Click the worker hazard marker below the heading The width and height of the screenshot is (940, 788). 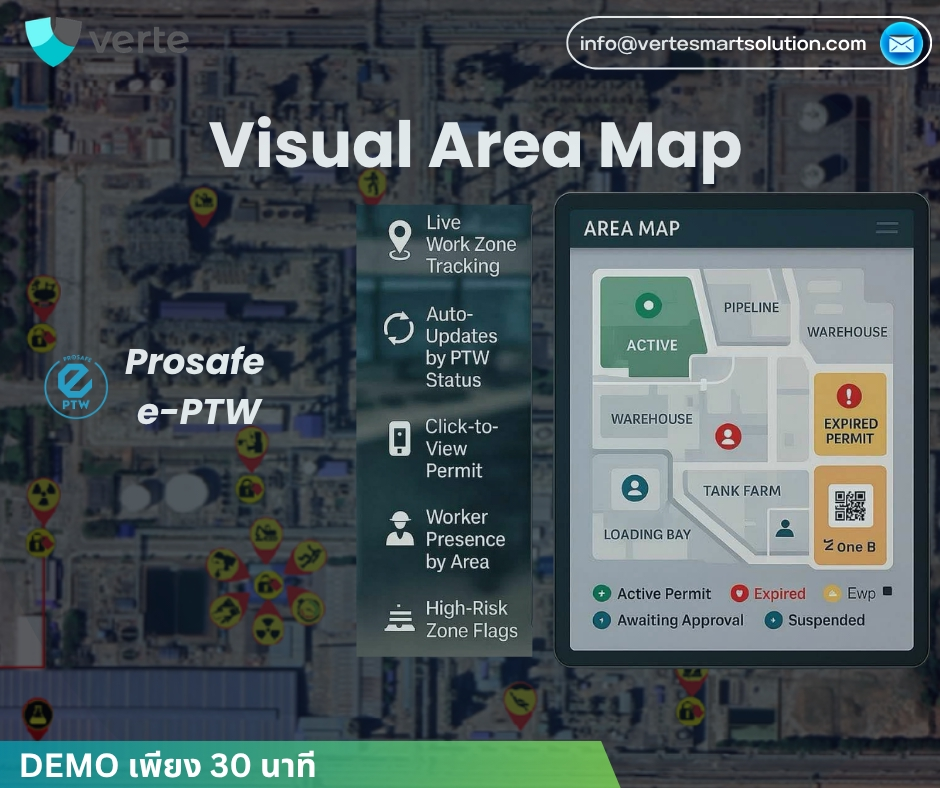[x=372, y=185]
